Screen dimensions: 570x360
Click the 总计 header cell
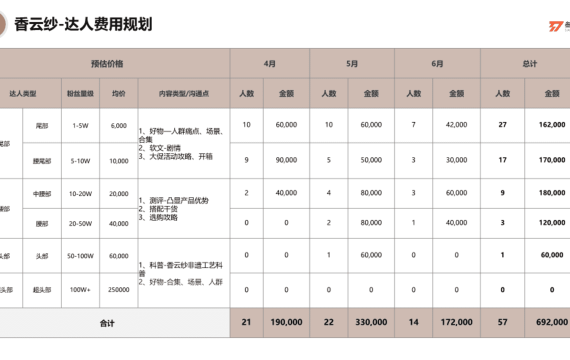coord(529,64)
